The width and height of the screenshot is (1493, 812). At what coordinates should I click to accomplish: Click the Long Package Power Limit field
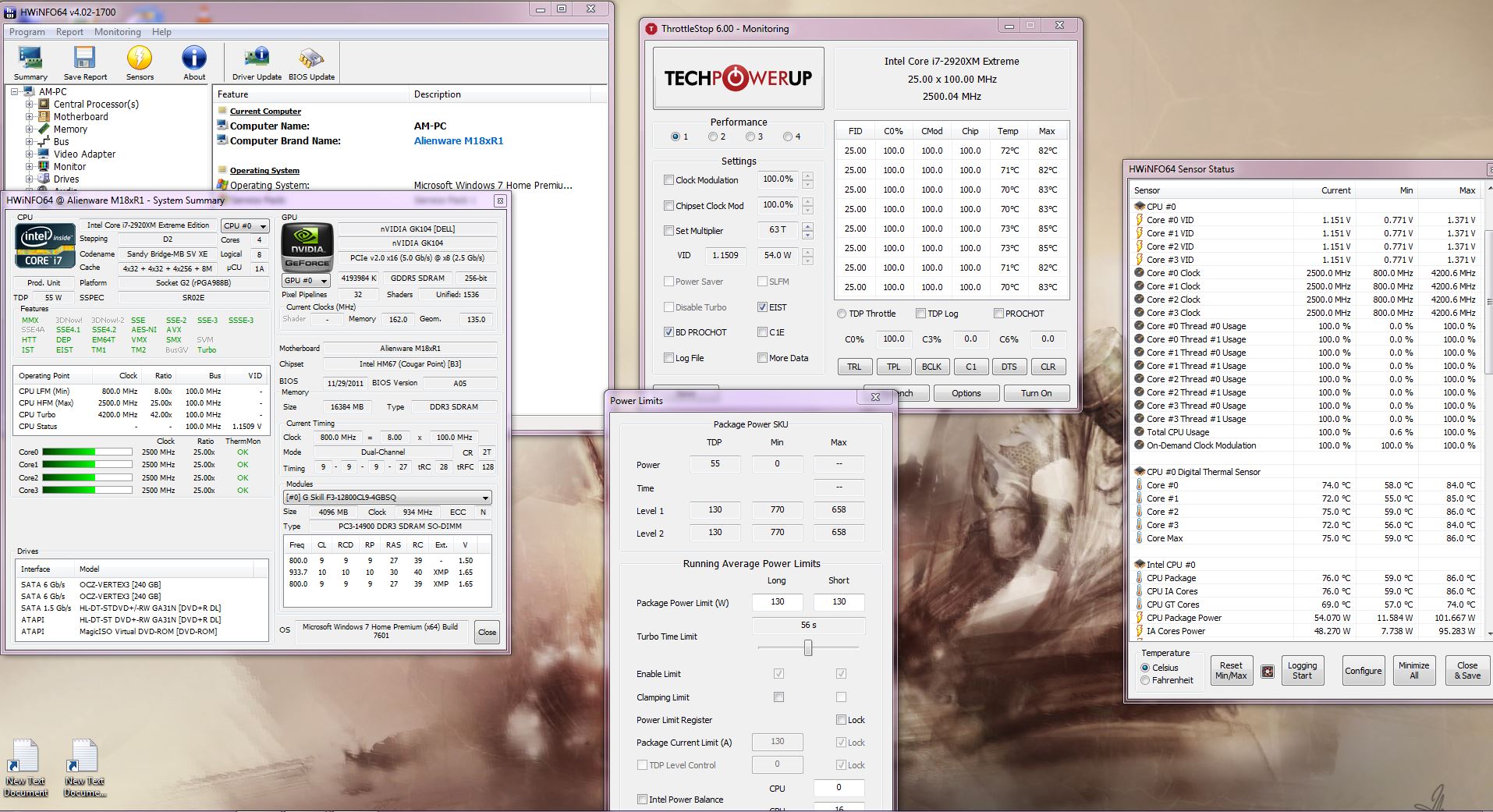[x=777, y=602]
